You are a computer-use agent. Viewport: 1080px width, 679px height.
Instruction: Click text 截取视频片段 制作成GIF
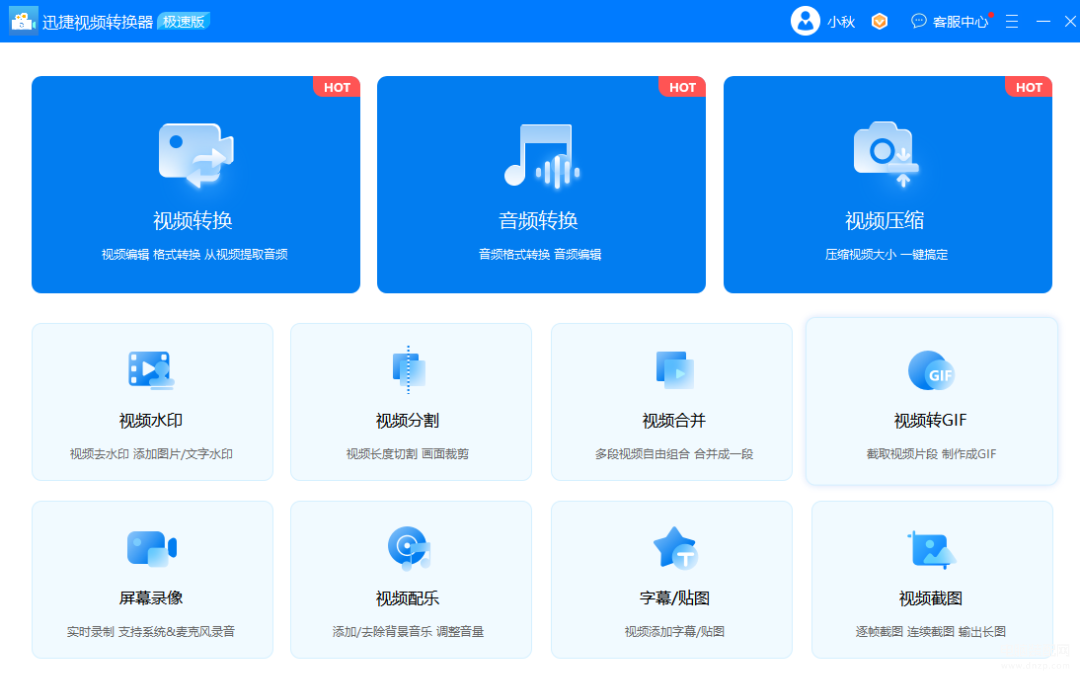coord(931,454)
